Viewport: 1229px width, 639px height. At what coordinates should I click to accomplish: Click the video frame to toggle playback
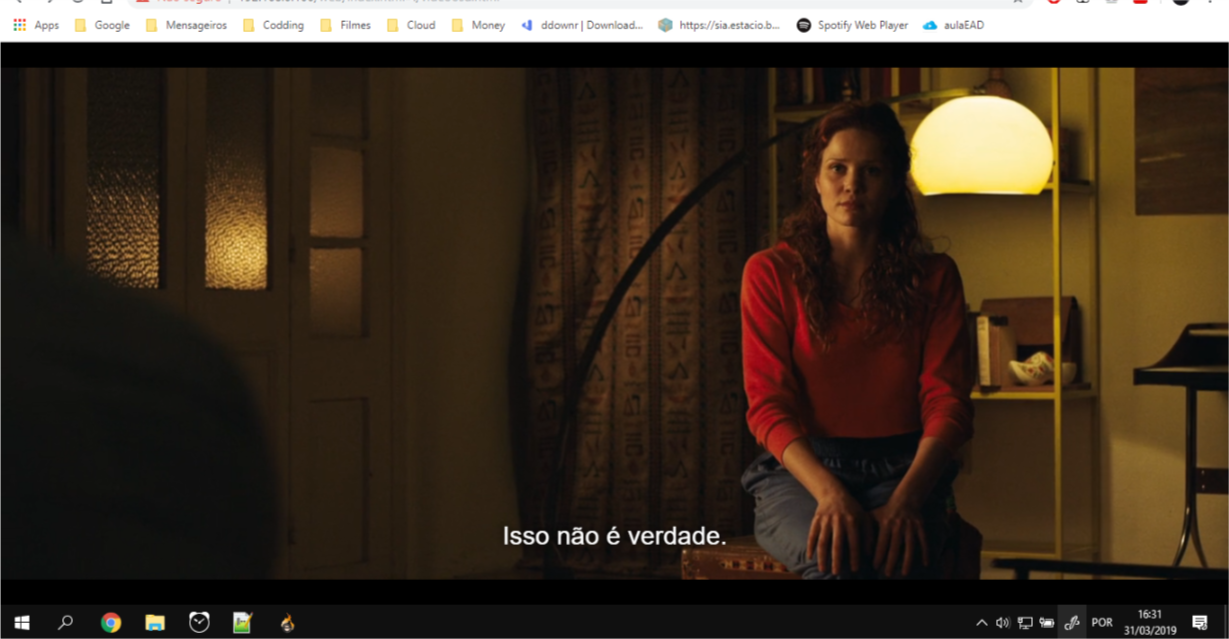coord(614,323)
